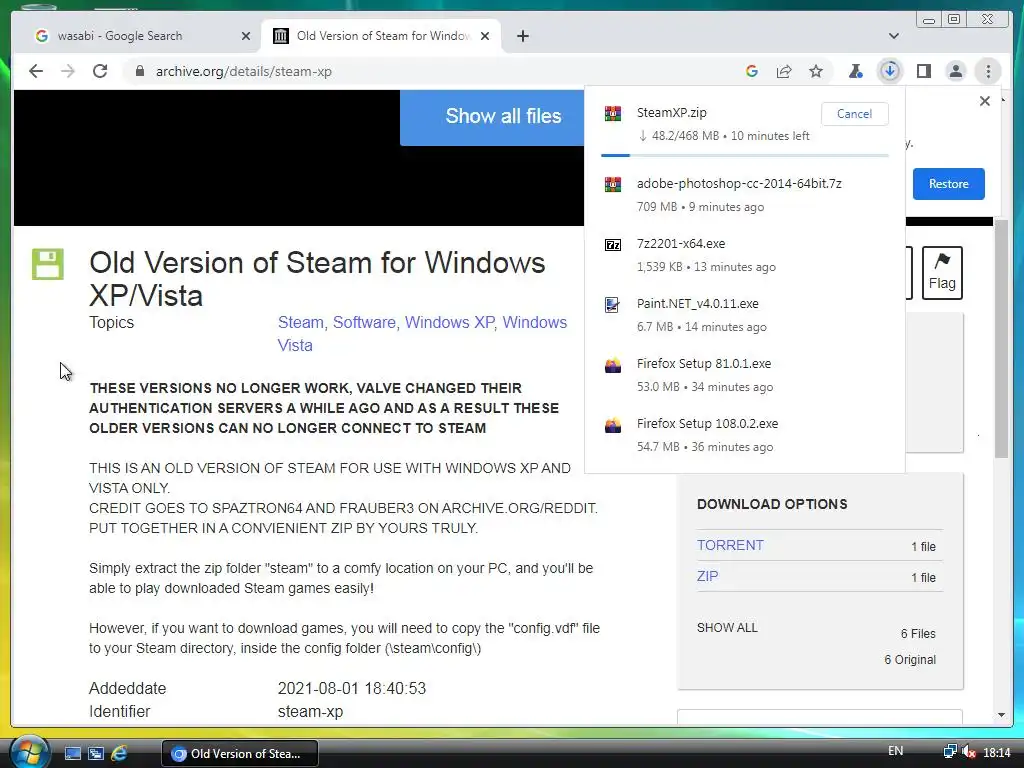Click scroll down arrow of page

click(x=1001, y=715)
